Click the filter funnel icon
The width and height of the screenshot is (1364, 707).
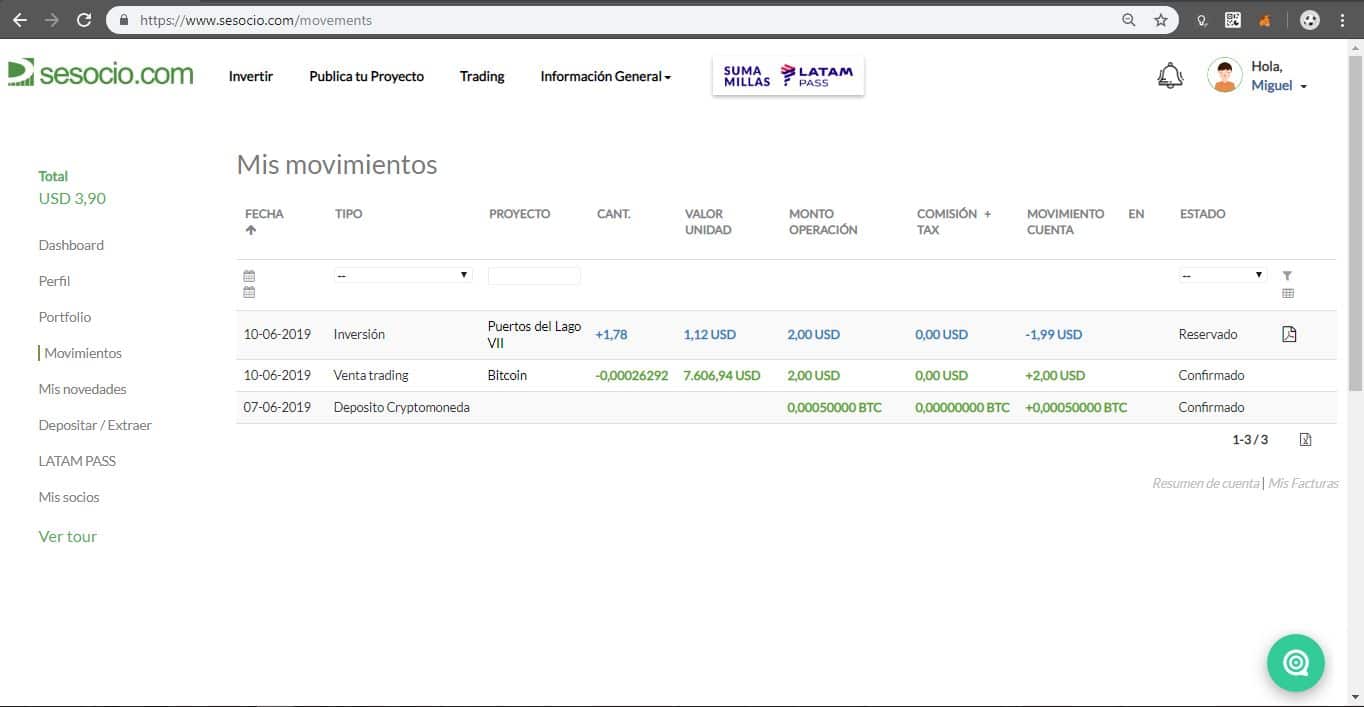[x=1287, y=274]
